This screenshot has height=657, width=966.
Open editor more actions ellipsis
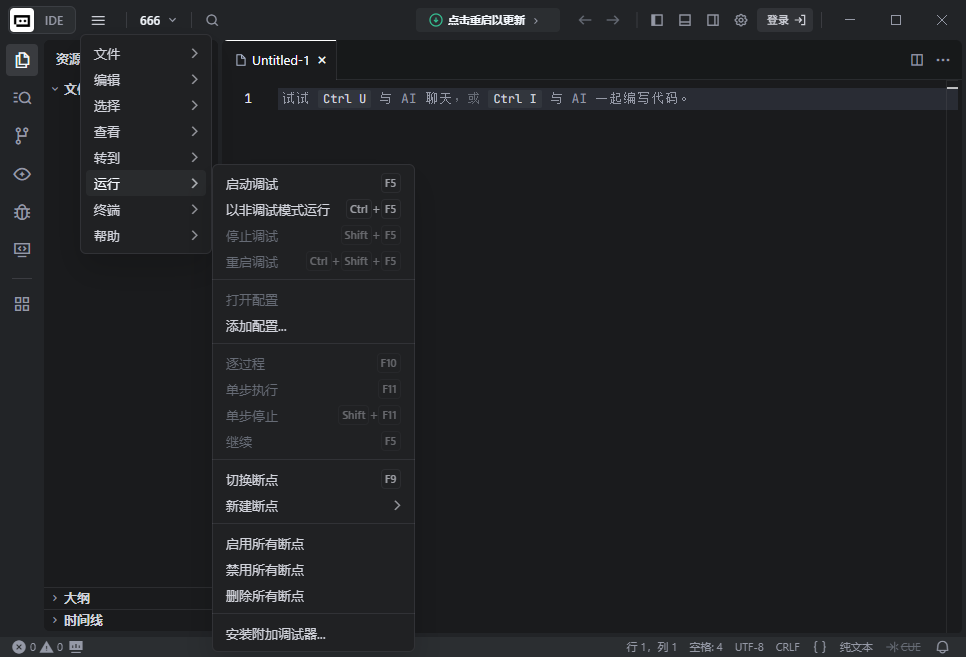coord(943,60)
